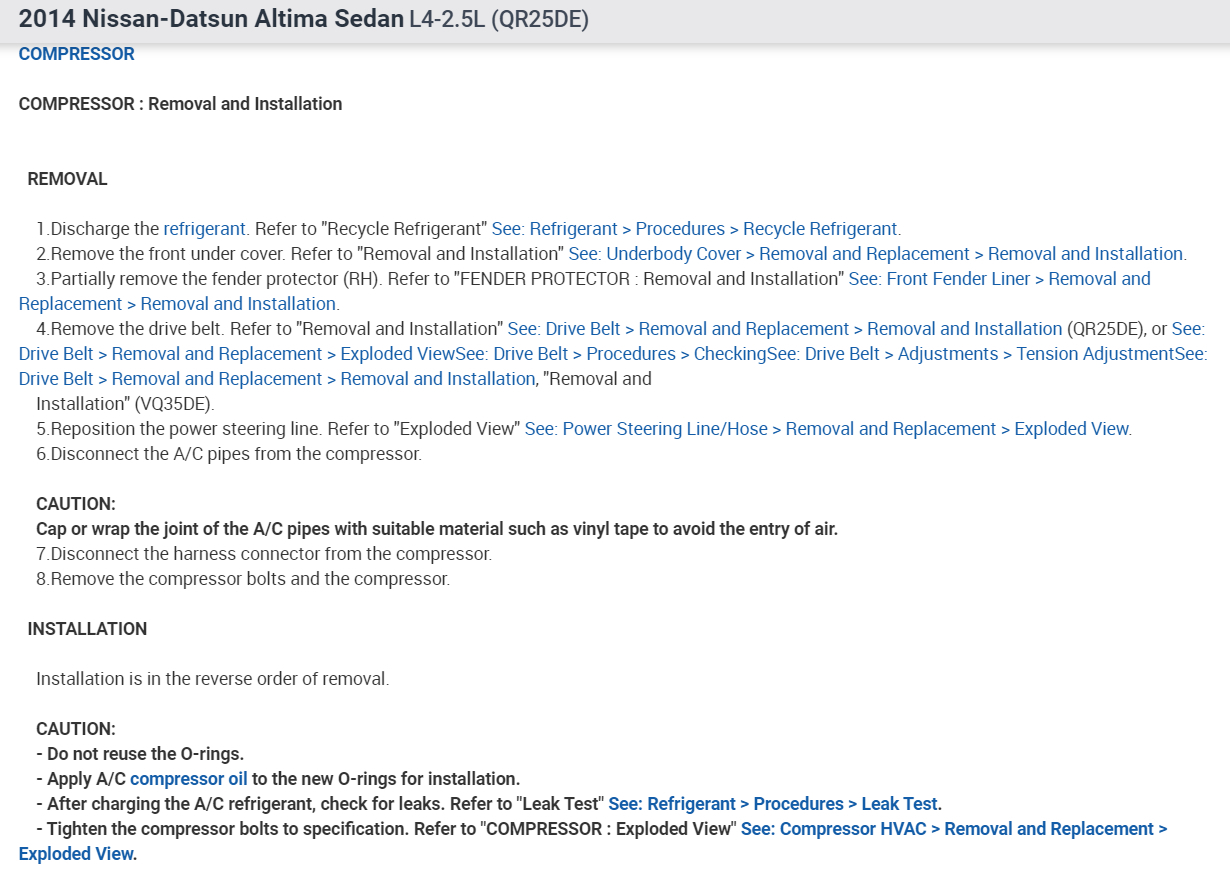Click the 'compressor oil' link
The height and width of the screenshot is (895, 1230).
188,779
